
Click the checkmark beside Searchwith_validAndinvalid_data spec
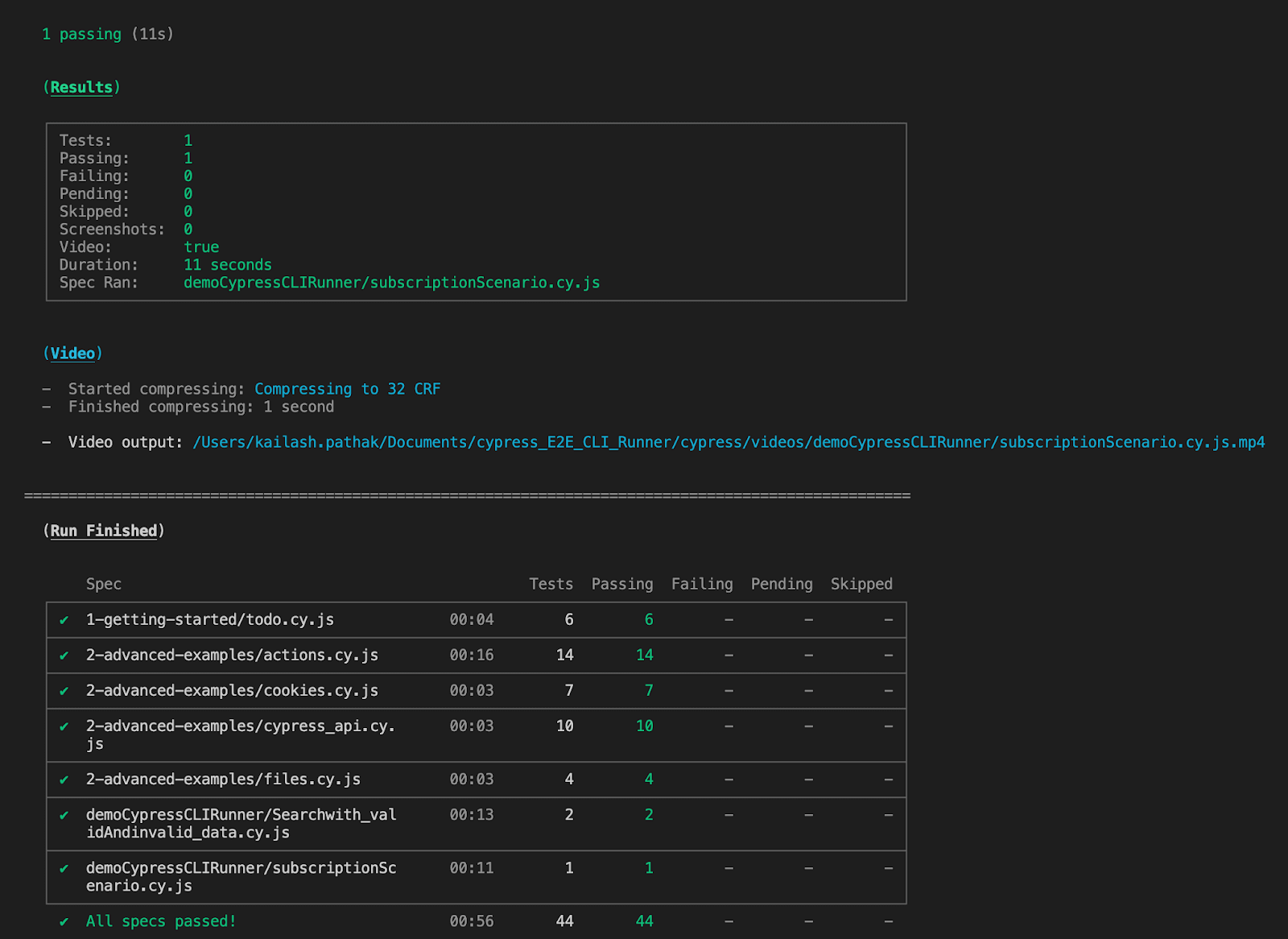[x=65, y=814]
